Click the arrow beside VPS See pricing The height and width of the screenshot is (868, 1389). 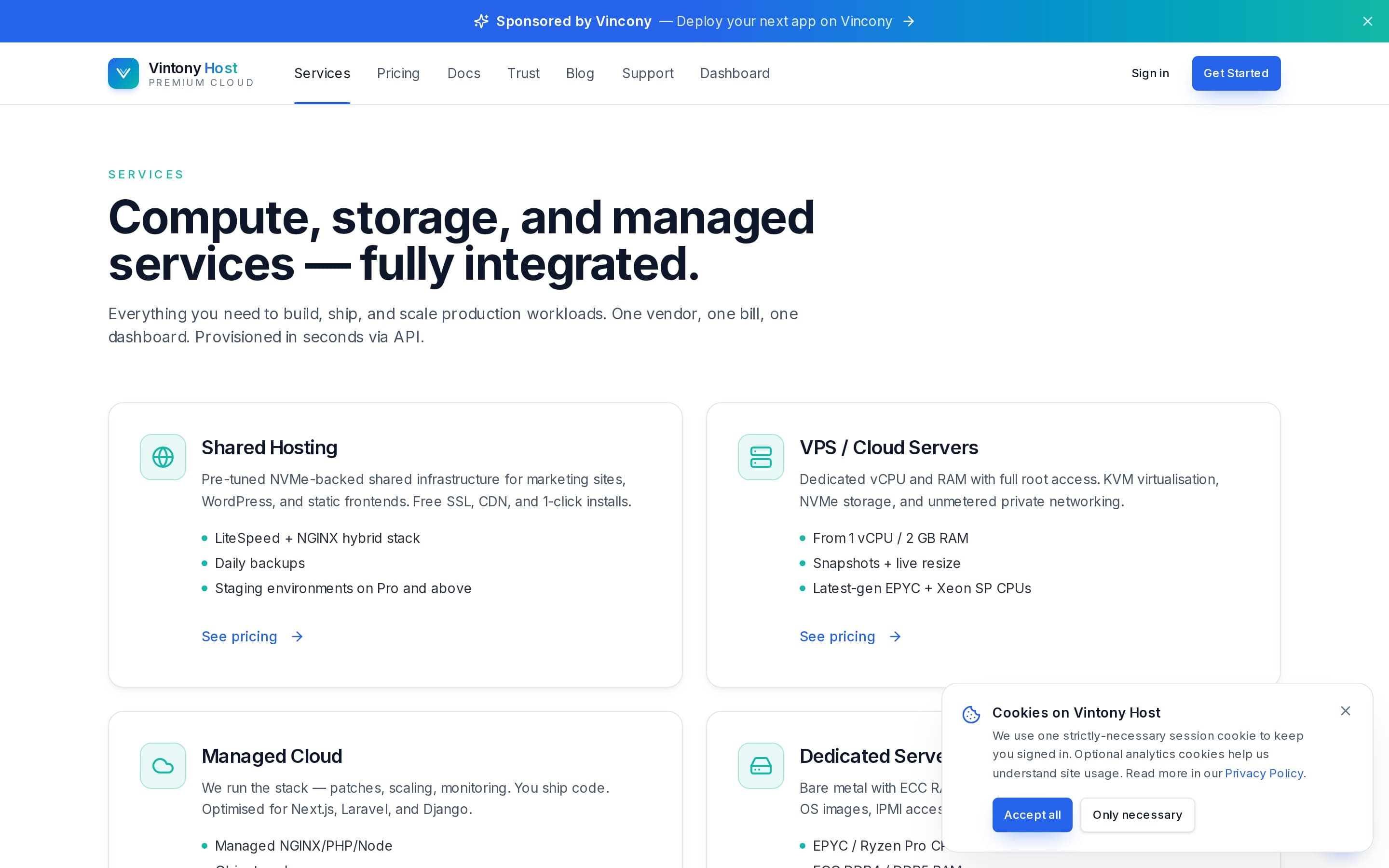tap(895, 637)
